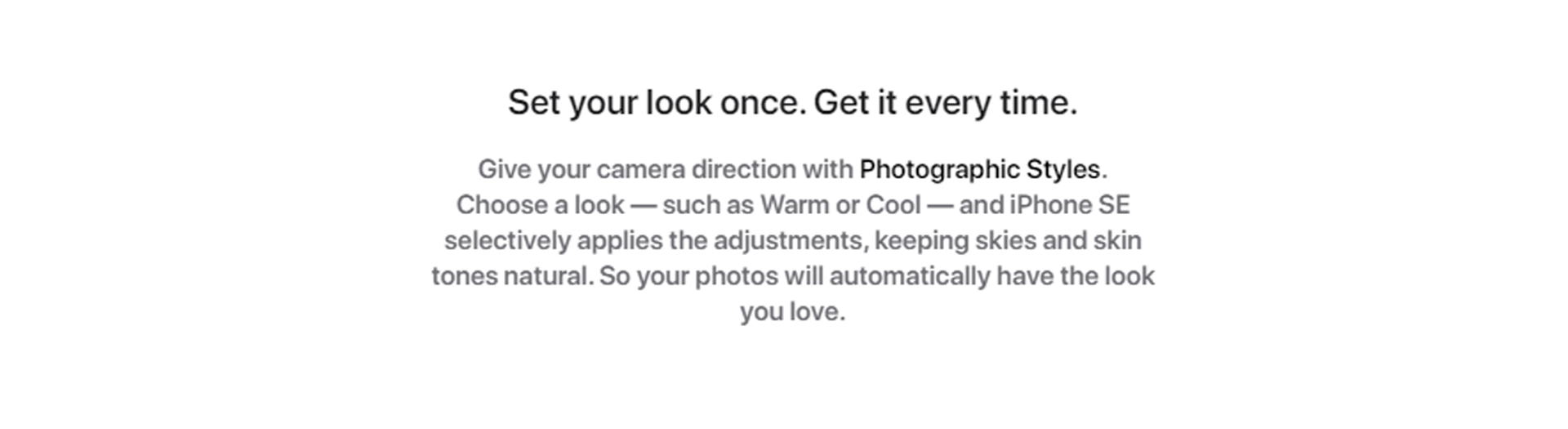Click the word 'Photographic' in dark text
Image resolution: width=1568 pixels, height=429 pixels.
[x=940, y=169]
